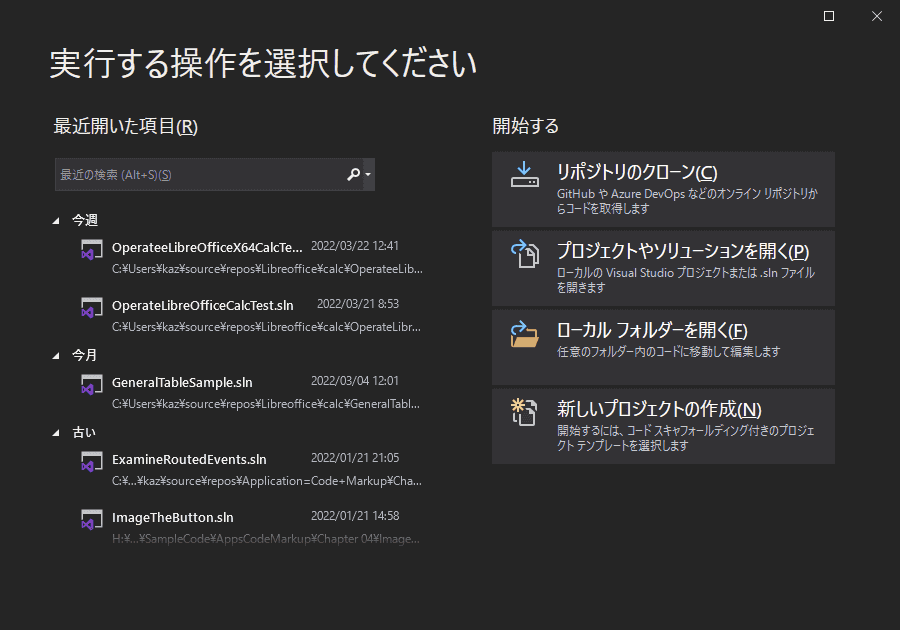The width and height of the screenshot is (900, 630).
Task: Collapse the 今月 group
Action: [56, 356]
